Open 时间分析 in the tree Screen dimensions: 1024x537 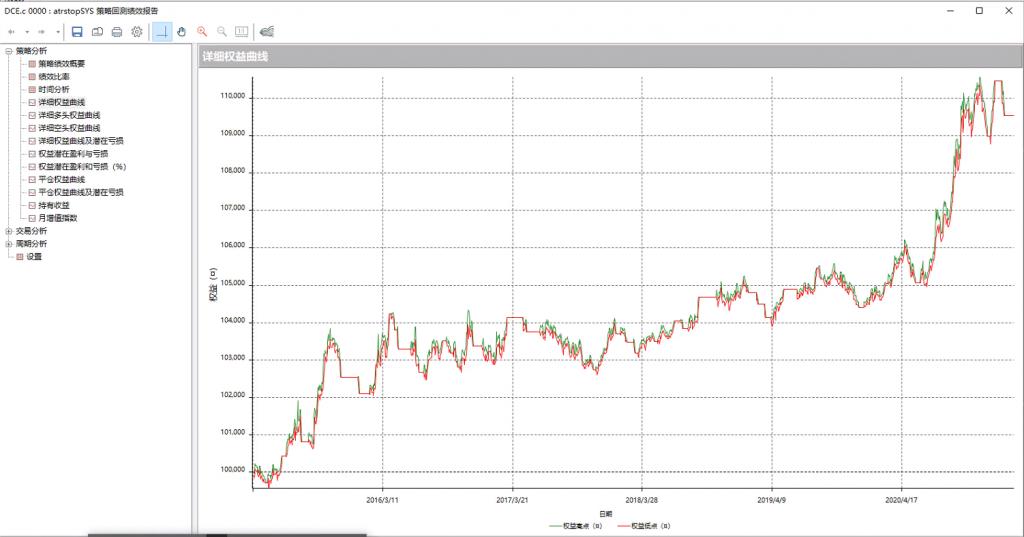point(54,90)
